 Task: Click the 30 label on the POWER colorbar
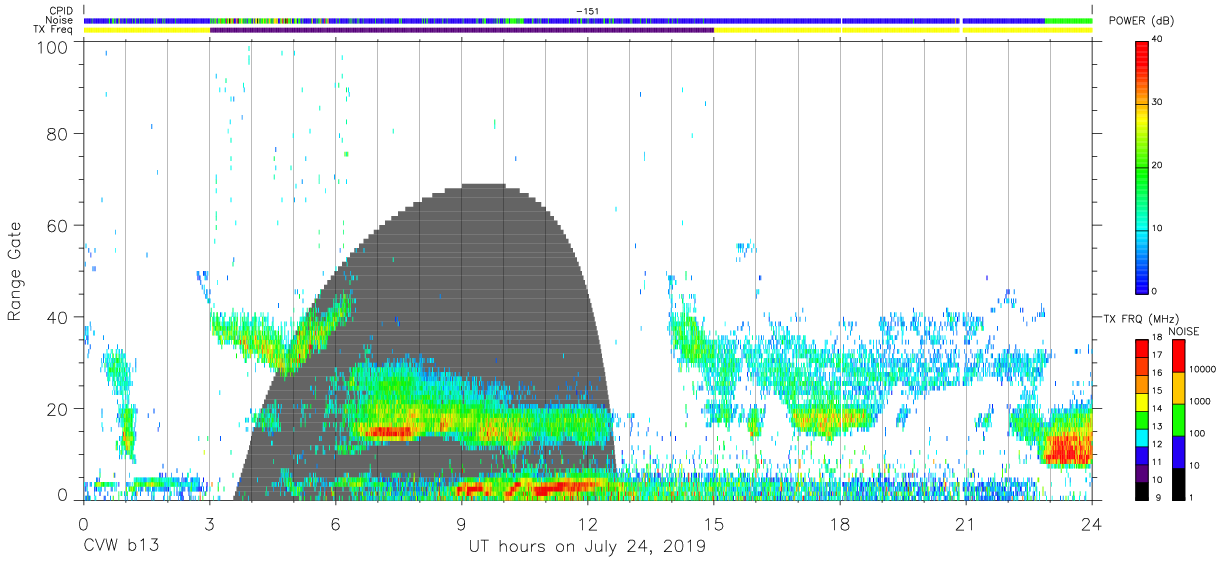point(1157,102)
